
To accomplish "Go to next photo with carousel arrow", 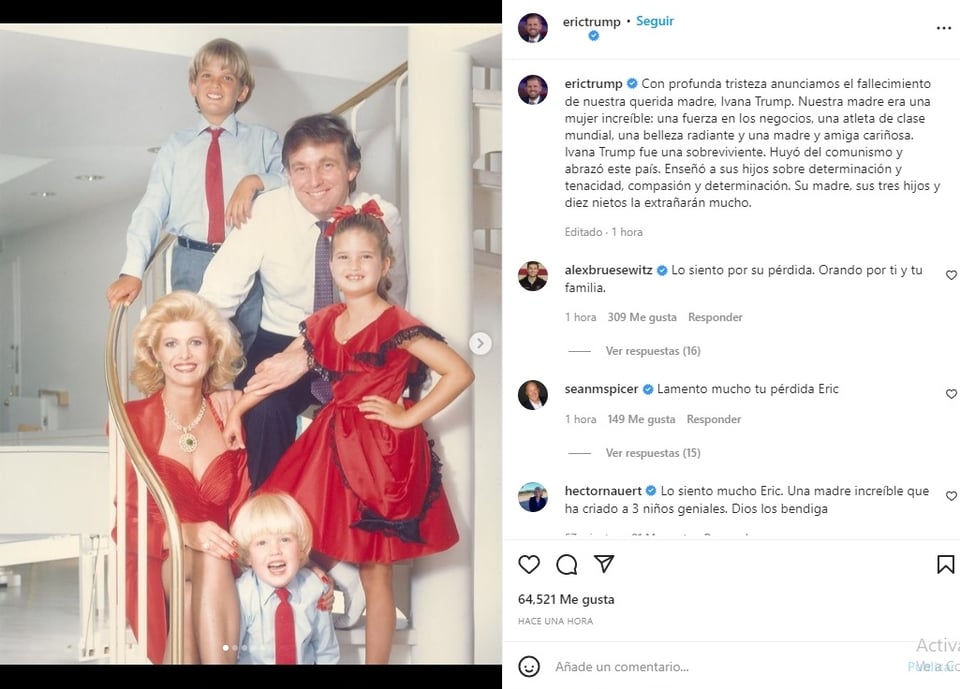I will [x=480, y=344].
